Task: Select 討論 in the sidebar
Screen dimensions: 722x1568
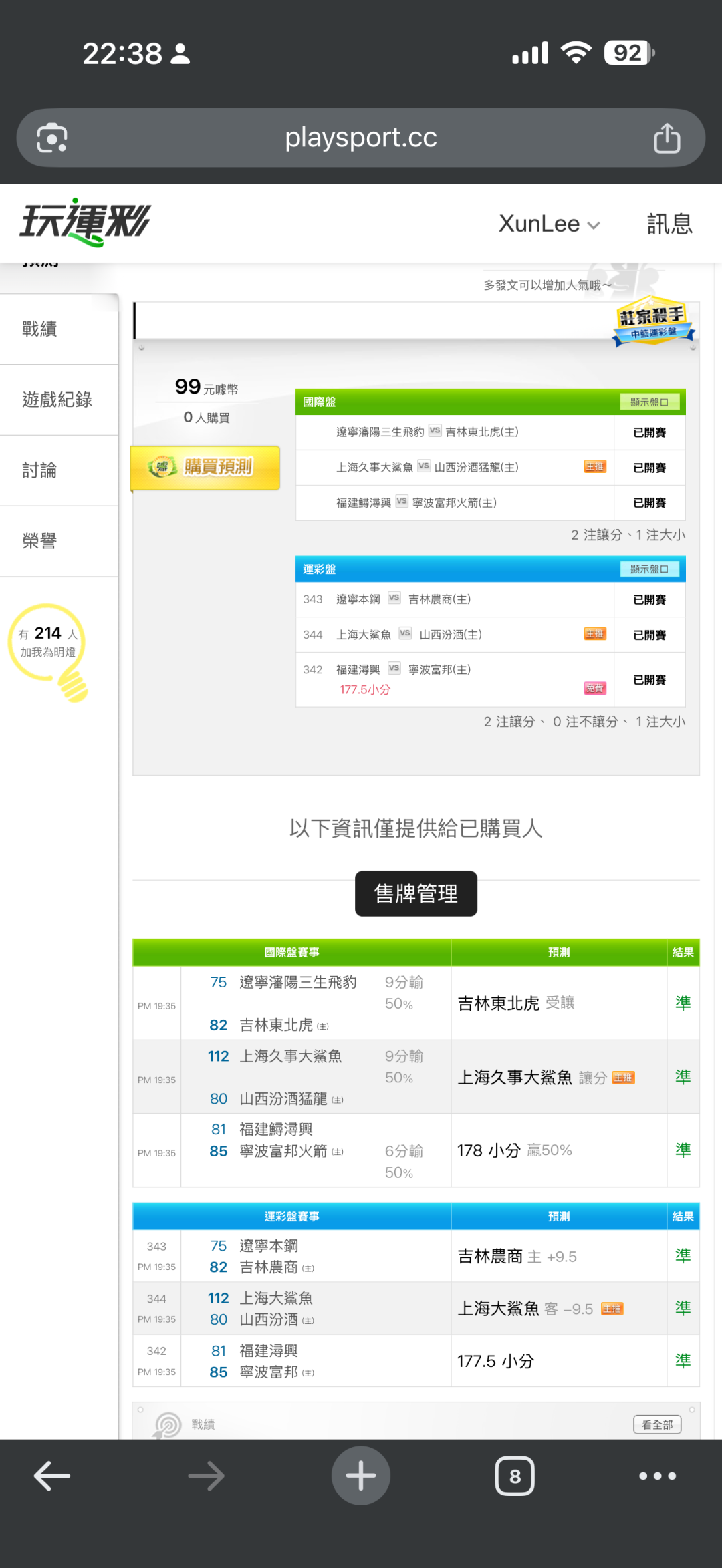Action: 40,471
